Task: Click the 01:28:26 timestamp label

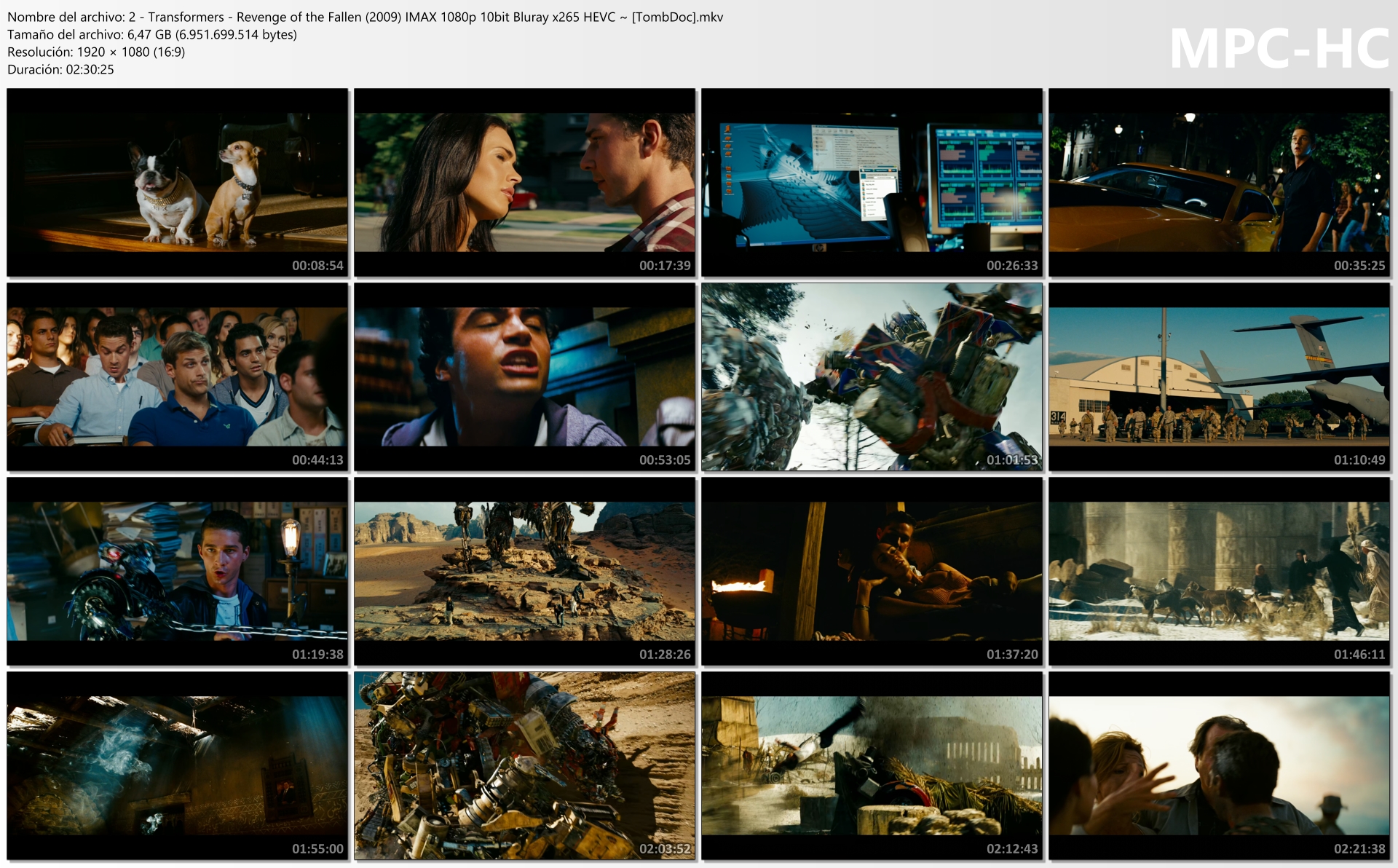Action: (665, 655)
